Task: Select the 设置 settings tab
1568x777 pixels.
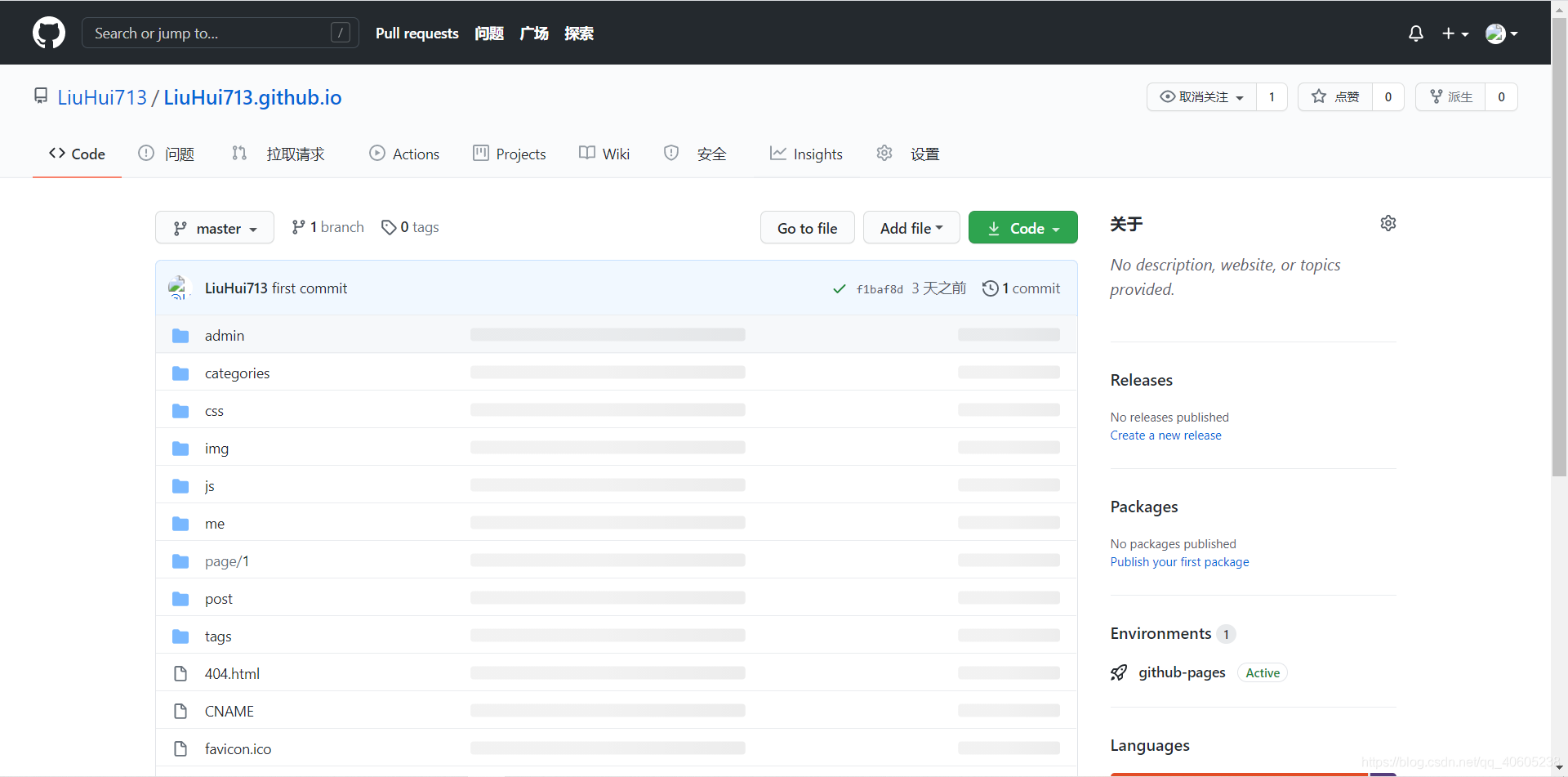Action: [908, 154]
